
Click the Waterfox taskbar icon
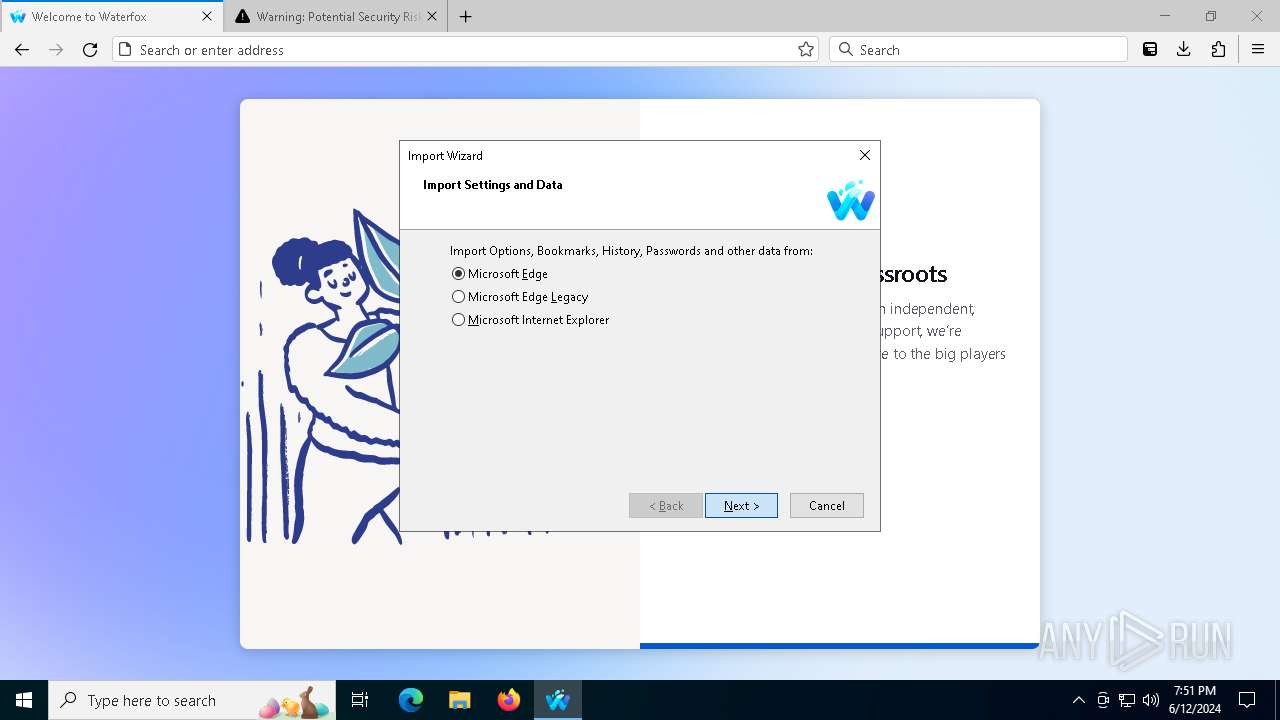click(x=558, y=700)
